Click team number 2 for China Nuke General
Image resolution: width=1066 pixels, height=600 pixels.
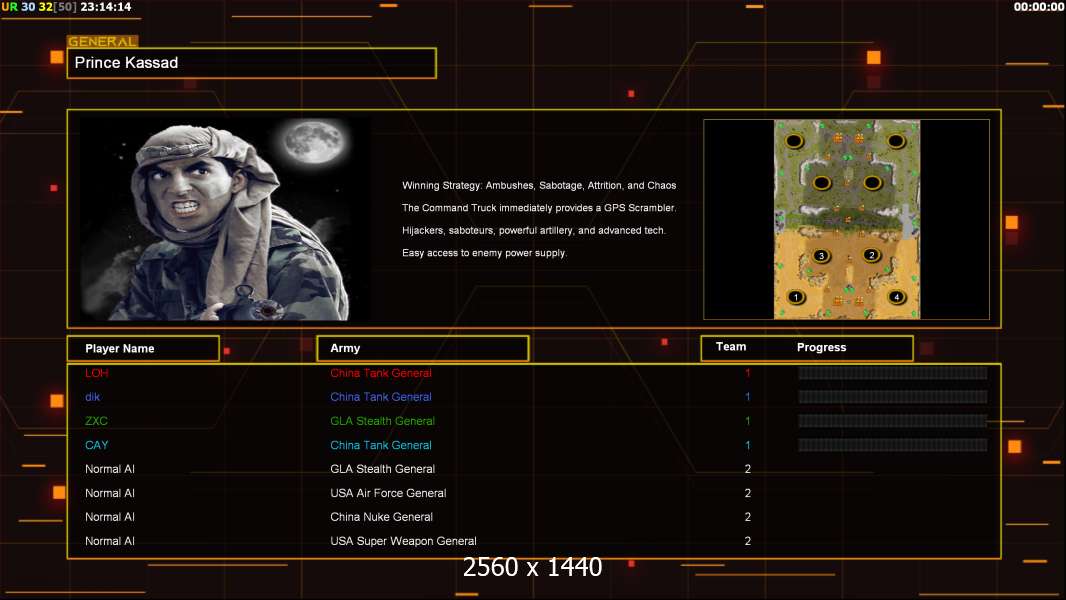click(x=748, y=517)
